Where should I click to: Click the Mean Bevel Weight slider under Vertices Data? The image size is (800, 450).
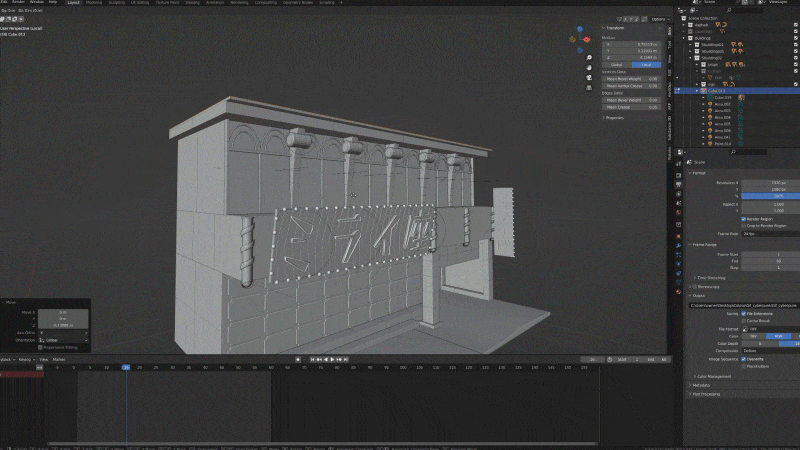pyautogui.click(x=632, y=79)
